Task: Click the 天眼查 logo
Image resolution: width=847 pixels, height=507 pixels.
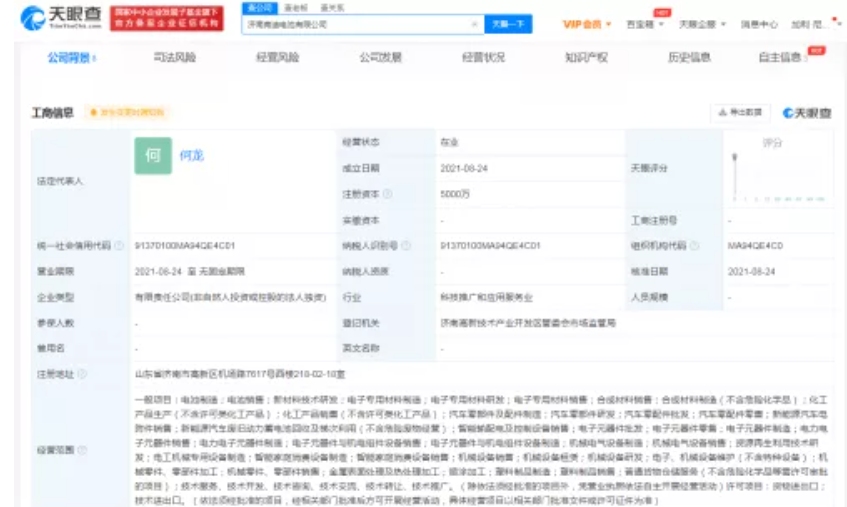Action: pyautogui.click(x=60, y=18)
